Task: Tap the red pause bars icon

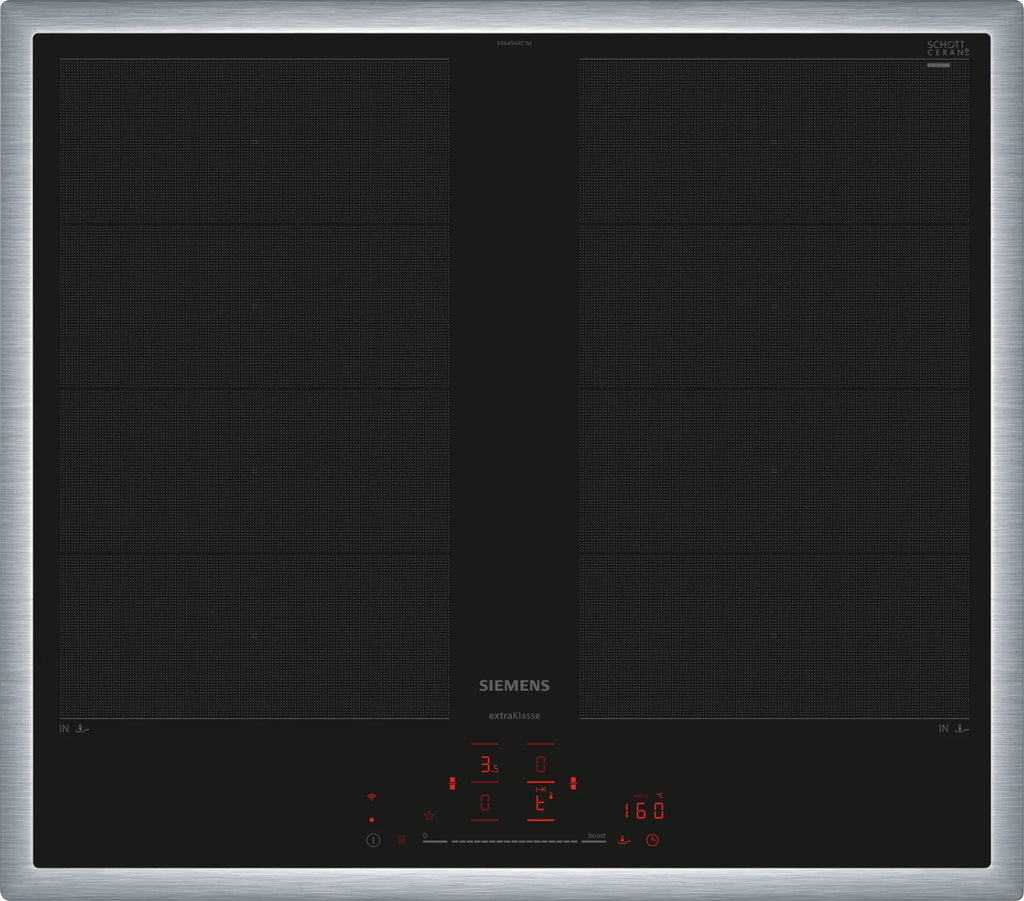Action: click(x=400, y=840)
